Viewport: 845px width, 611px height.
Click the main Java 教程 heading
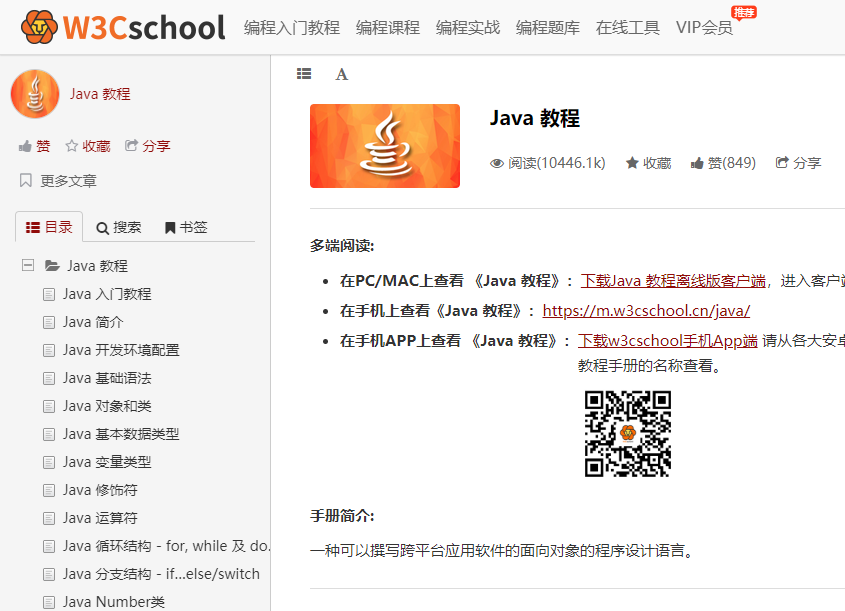click(535, 118)
